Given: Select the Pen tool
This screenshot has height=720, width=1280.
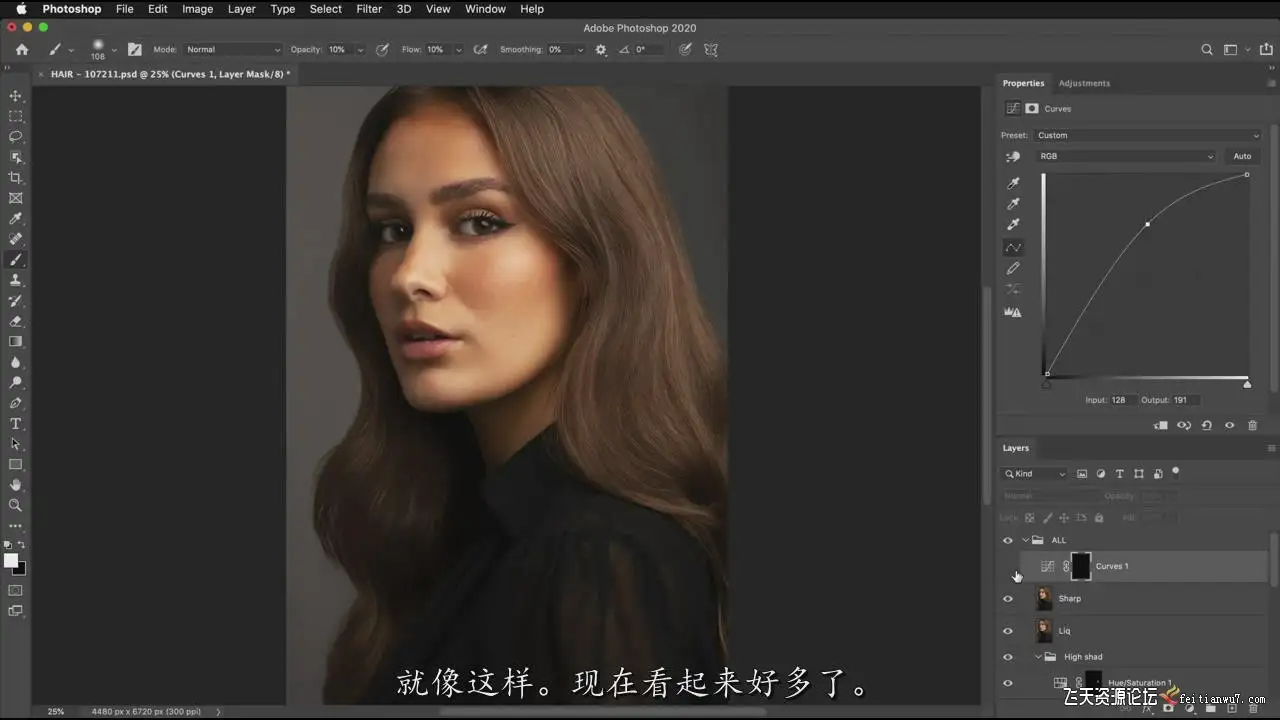Looking at the screenshot, I should 16,403.
